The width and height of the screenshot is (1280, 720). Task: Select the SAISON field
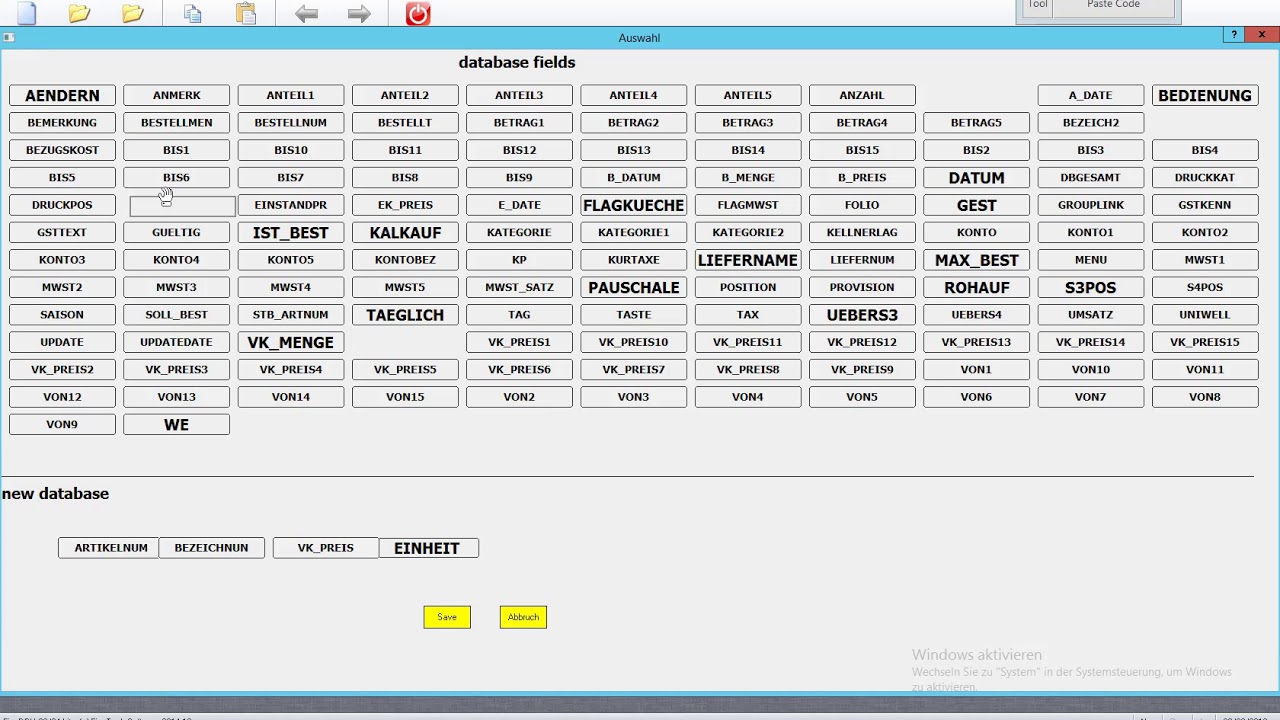(x=62, y=315)
